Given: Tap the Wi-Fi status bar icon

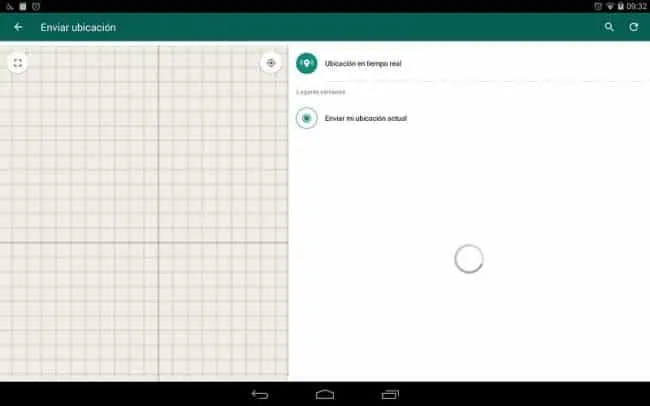Looking at the screenshot, I should click(x=610, y=6).
